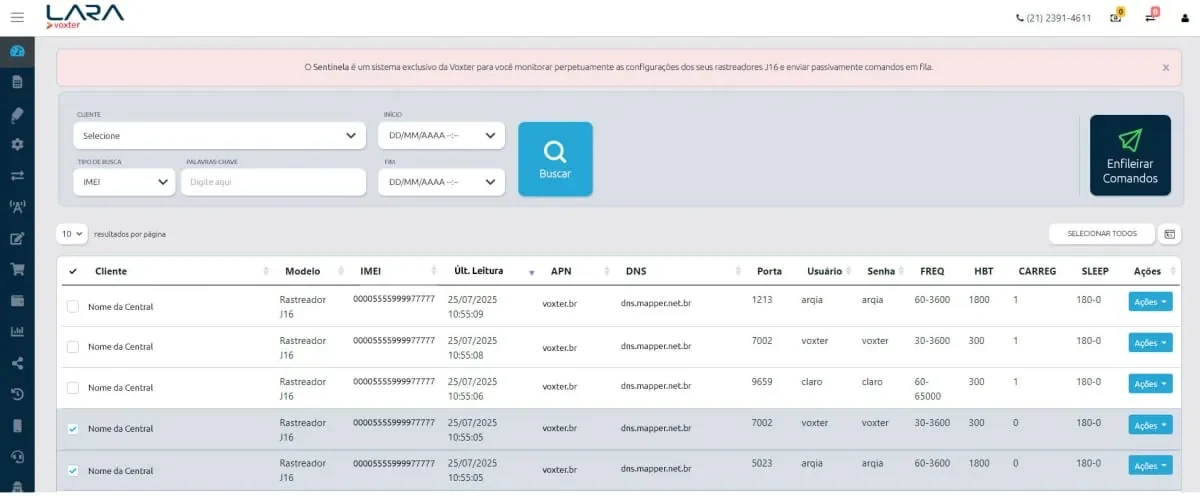Change results per page dropdown
The width and height of the screenshot is (1200, 496).
tap(72, 233)
